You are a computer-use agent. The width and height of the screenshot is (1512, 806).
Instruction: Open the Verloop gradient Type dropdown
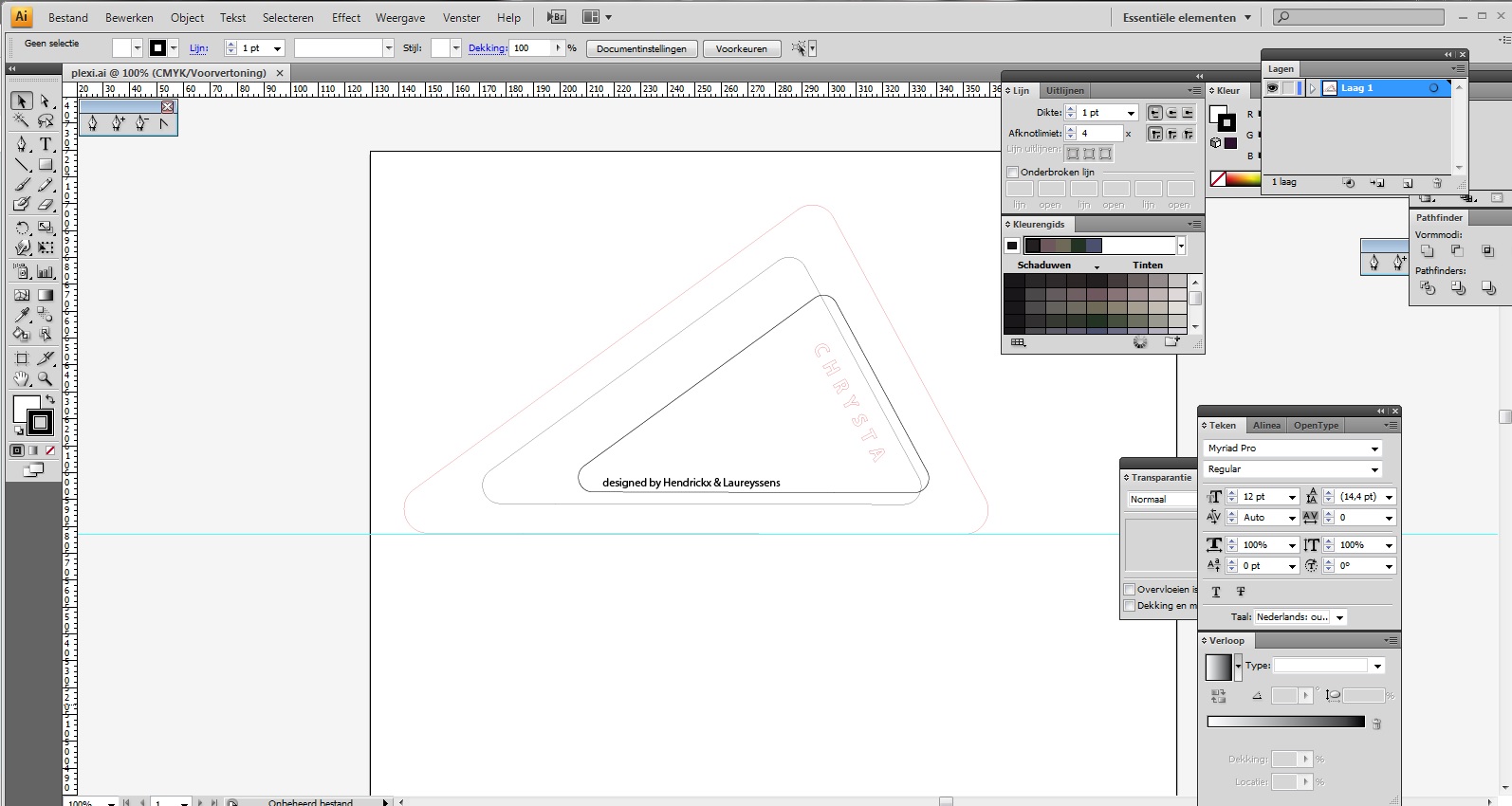pos(1377,666)
